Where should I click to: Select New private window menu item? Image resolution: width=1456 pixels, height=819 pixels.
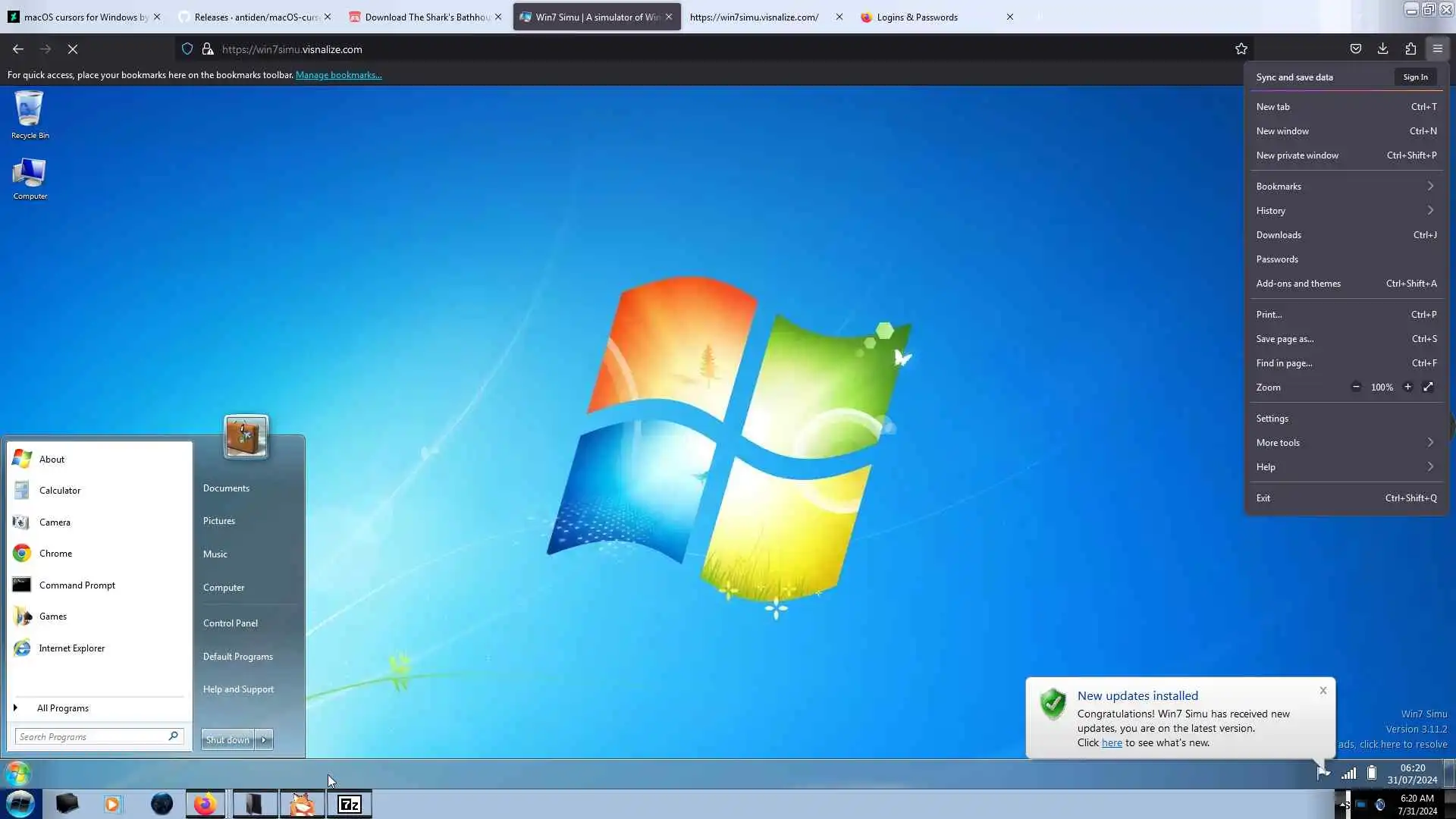click(1297, 155)
